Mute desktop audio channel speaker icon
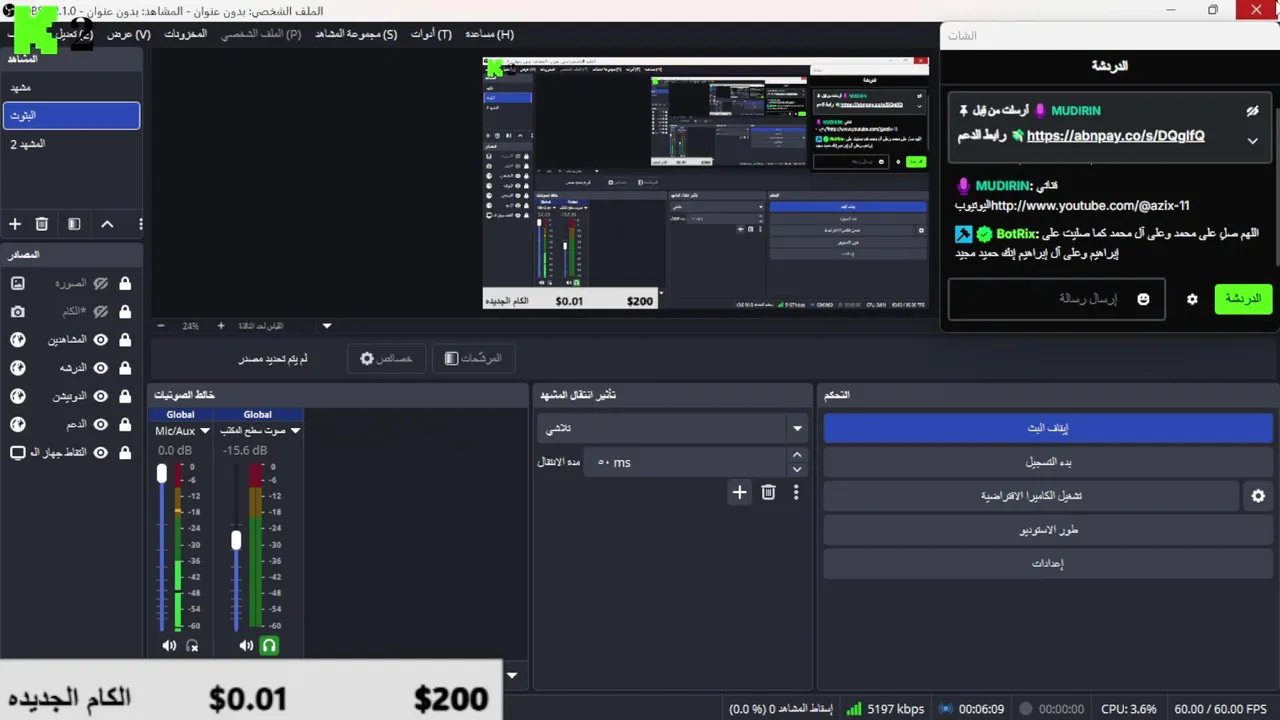The width and height of the screenshot is (1280, 720). tap(246, 646)
